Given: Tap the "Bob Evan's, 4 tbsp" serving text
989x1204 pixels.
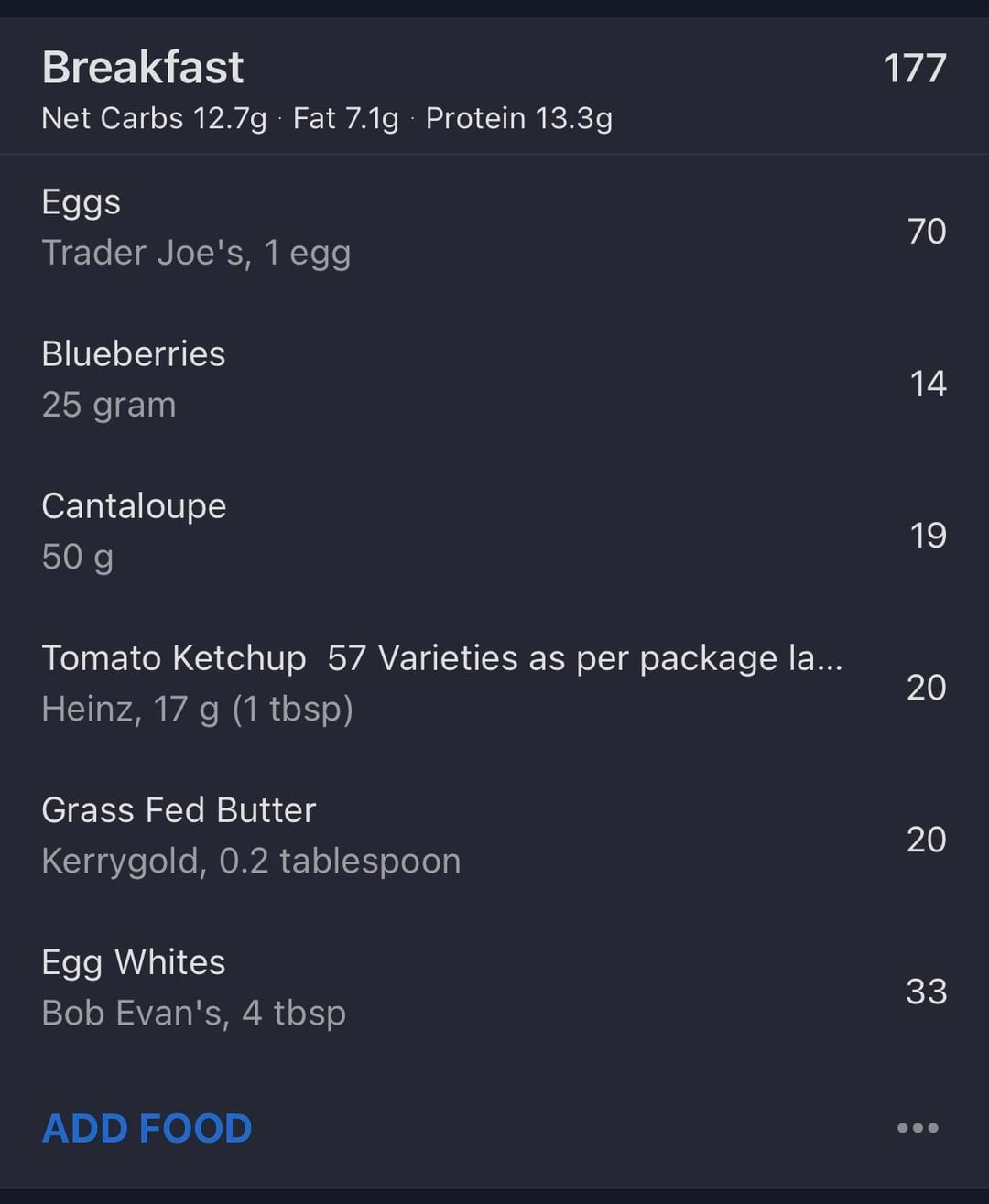Looking at the screenshot, I should tap(194, 1013).
